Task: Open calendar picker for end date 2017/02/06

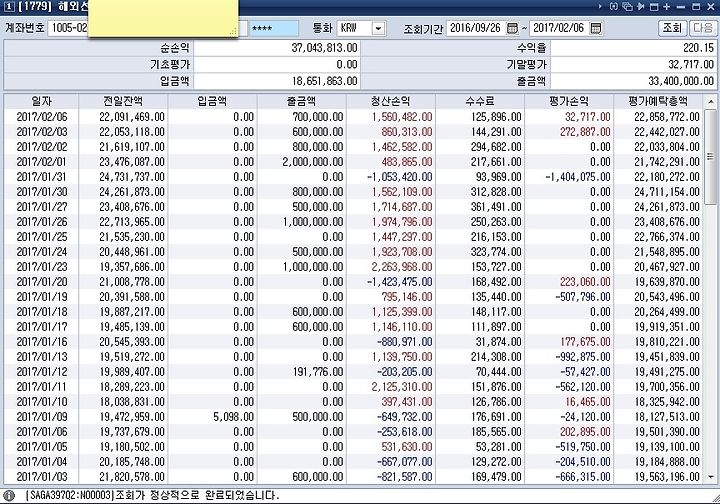Action: (596, 28)
